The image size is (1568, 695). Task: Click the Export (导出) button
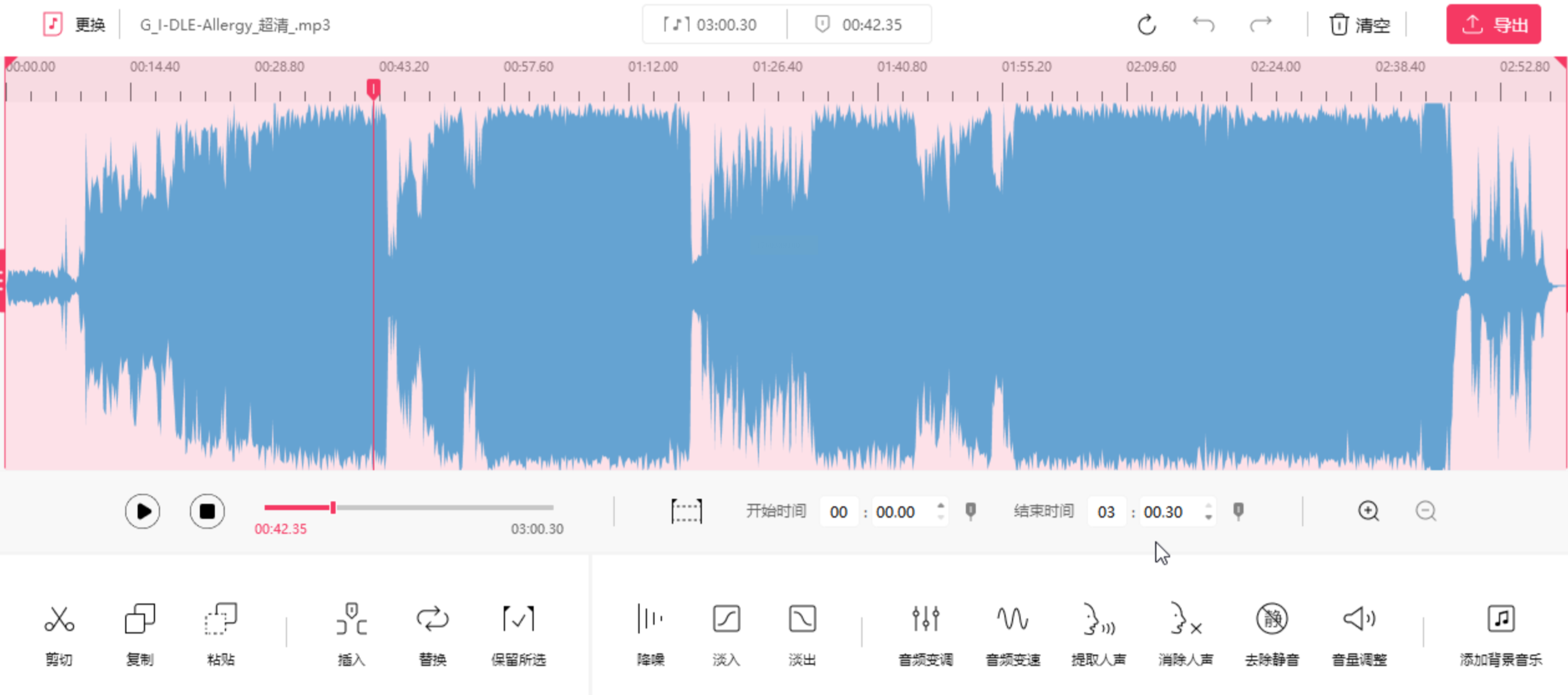[1493, 25]
